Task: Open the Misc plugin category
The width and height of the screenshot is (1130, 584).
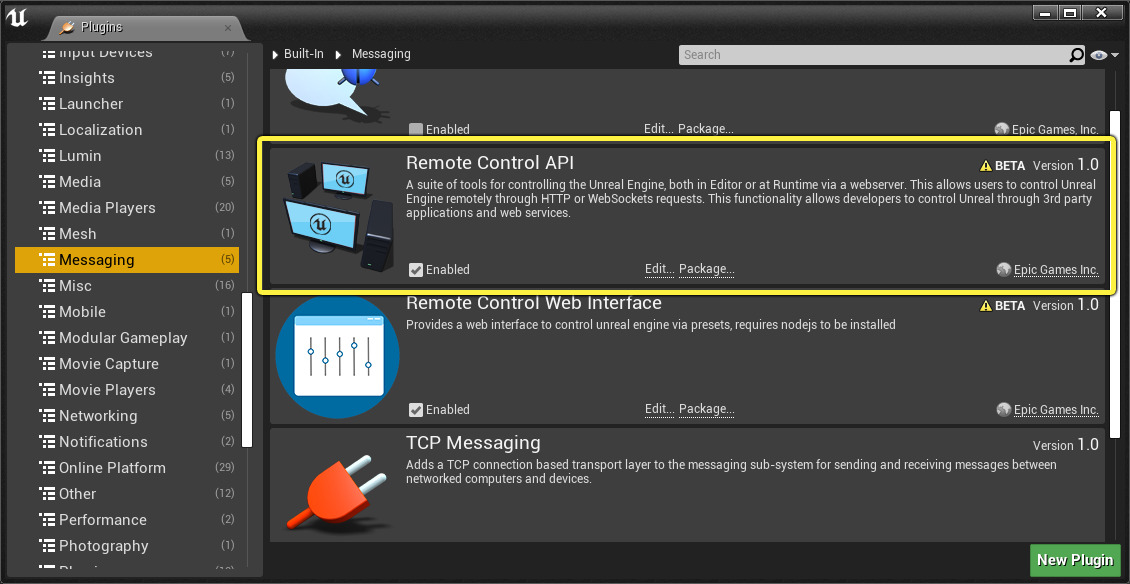Action: pos(127,286)
